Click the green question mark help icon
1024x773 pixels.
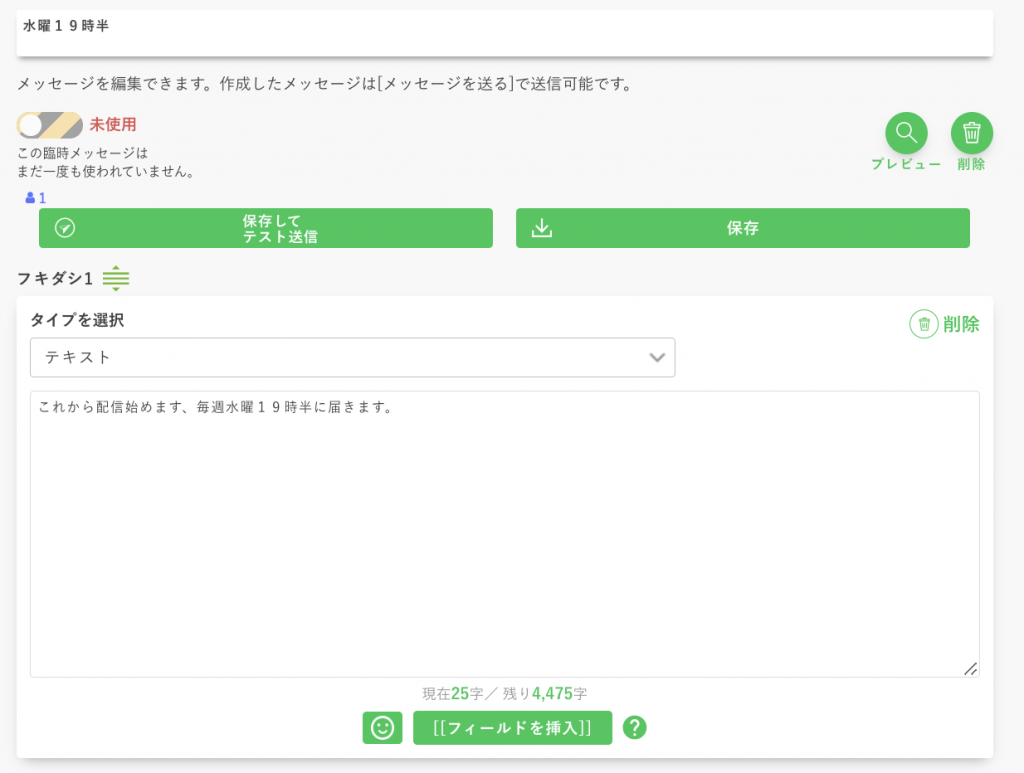[634, 728]
